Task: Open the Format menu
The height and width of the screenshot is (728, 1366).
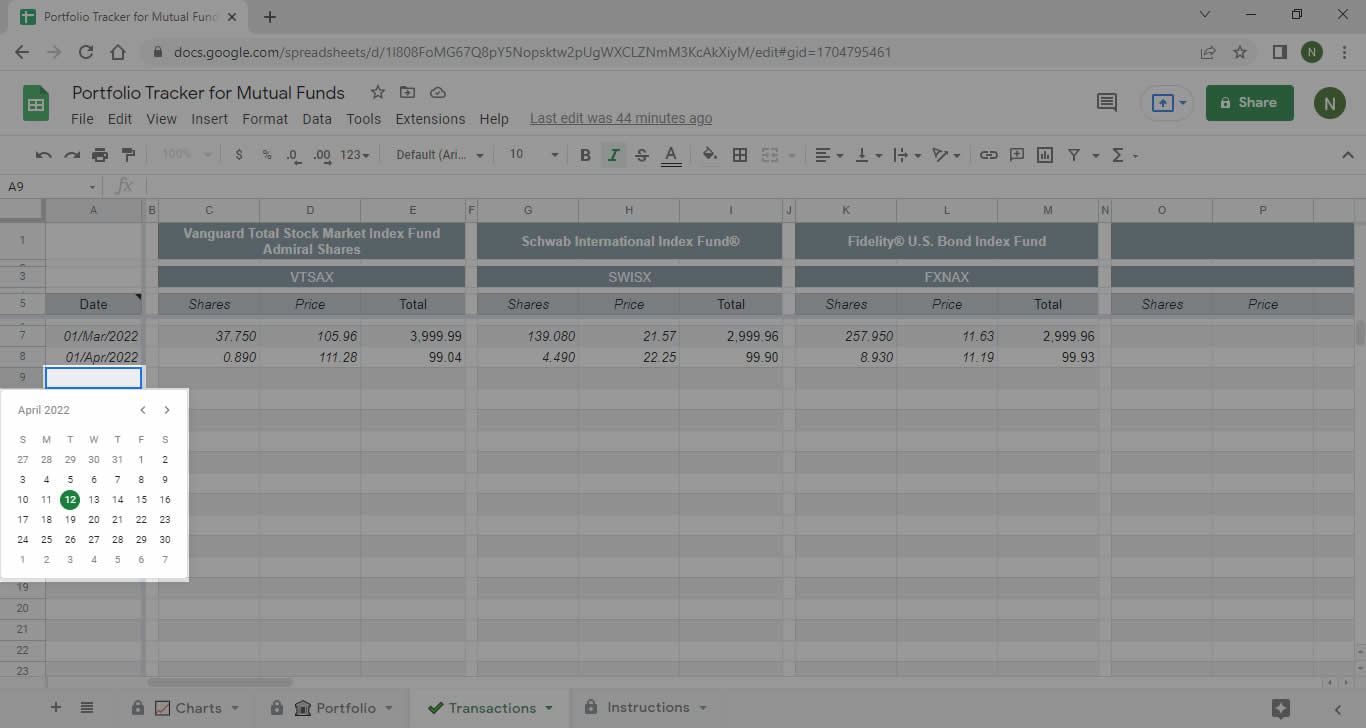Action: pos(264,118)
